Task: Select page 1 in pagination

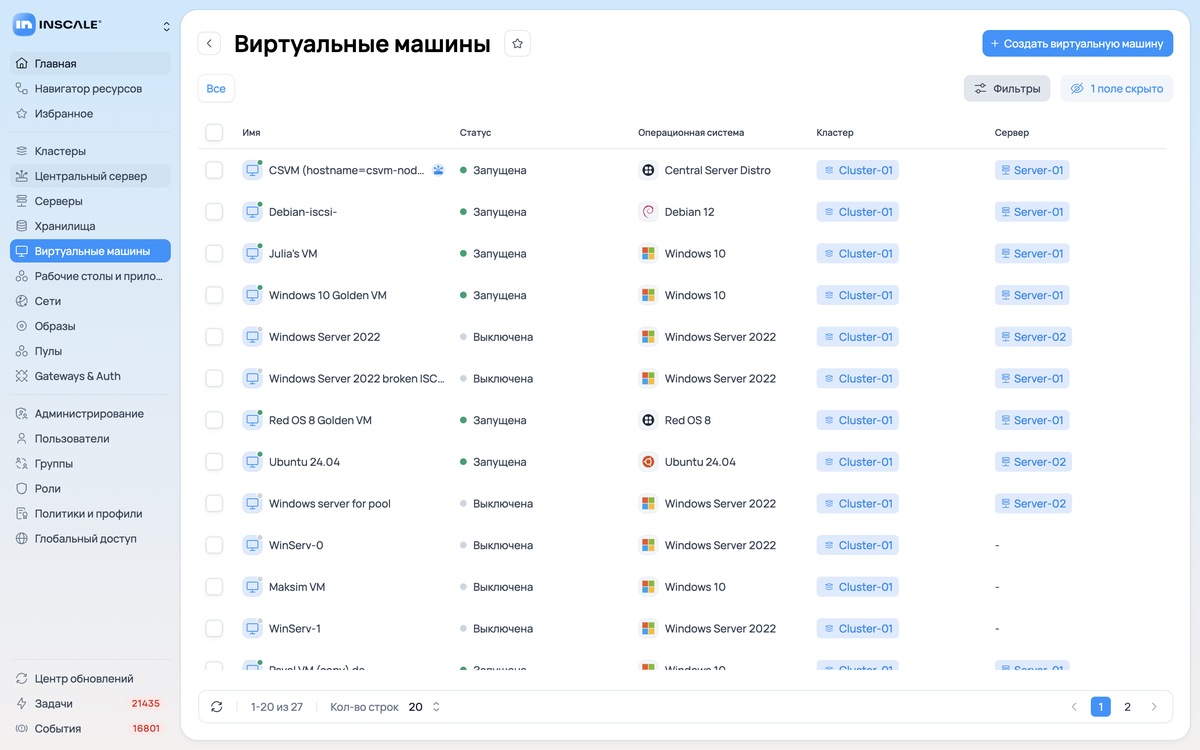Action: (x=1100, y=707)
